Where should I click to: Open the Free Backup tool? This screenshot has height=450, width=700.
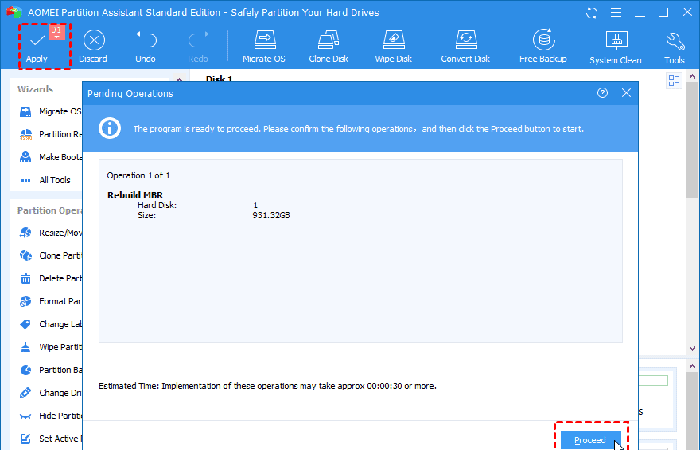(543, 46)
